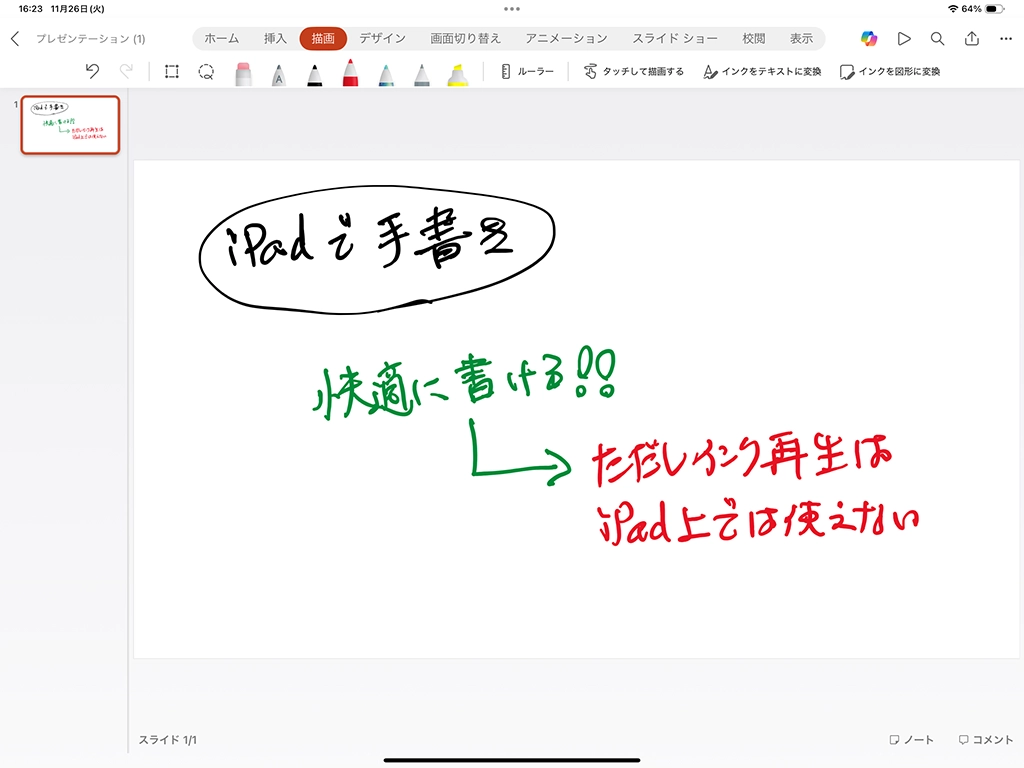This screenshot has height=768, width=1024.
Task: Switch to the デザイン tab
Action: point(382,39)
